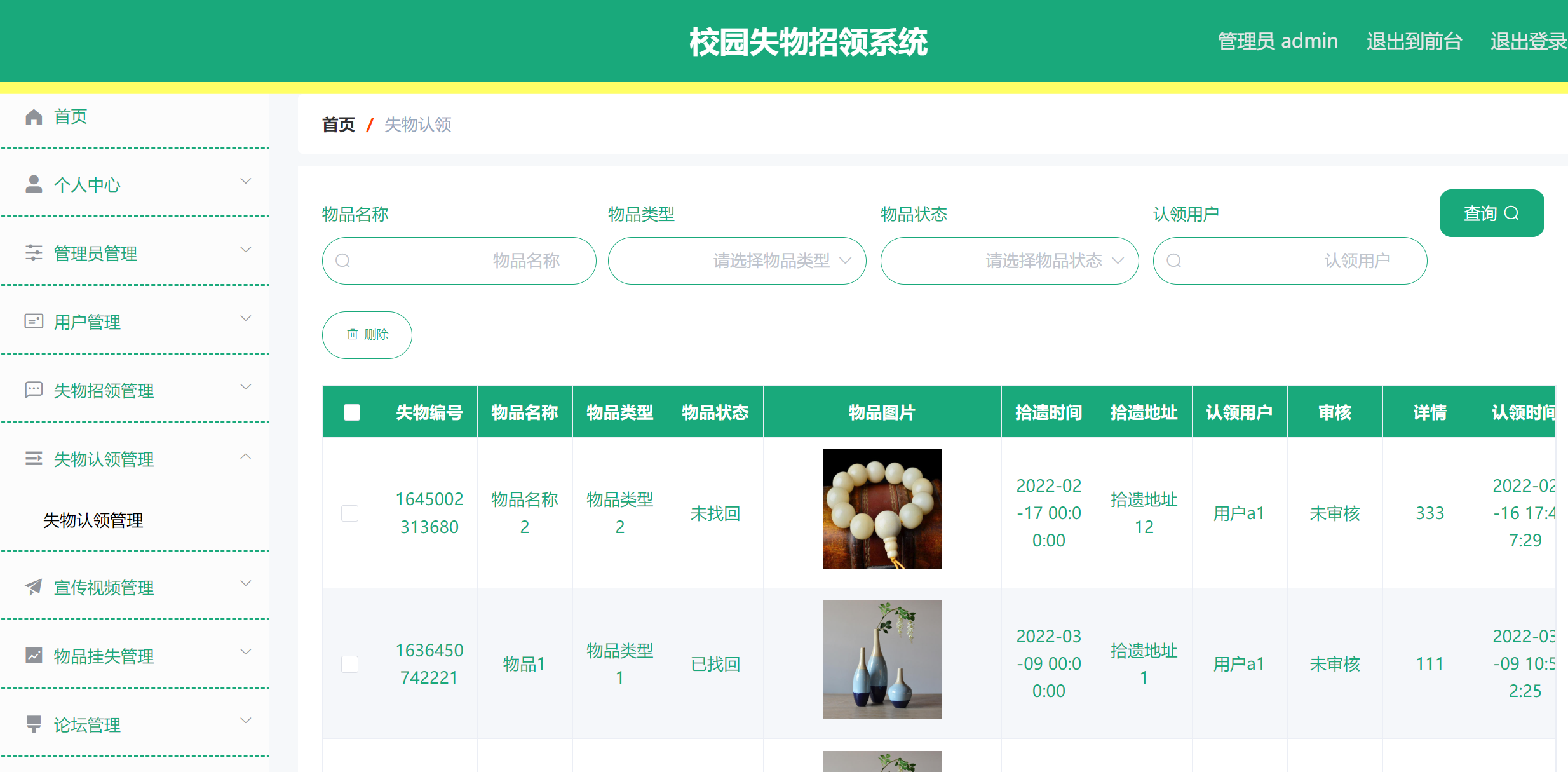Select the checkbox beside 物品1 row
This screenshot has height=772, width=1568.
point(349,663)
